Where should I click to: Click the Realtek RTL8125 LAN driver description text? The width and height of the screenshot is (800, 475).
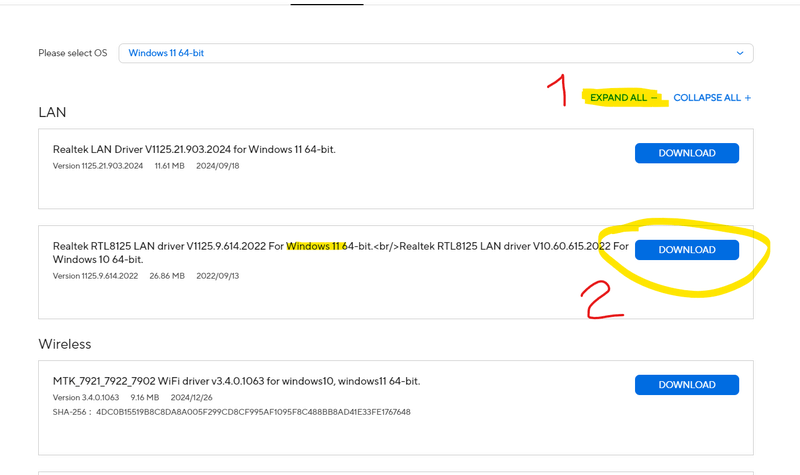(x=340, y=253)
